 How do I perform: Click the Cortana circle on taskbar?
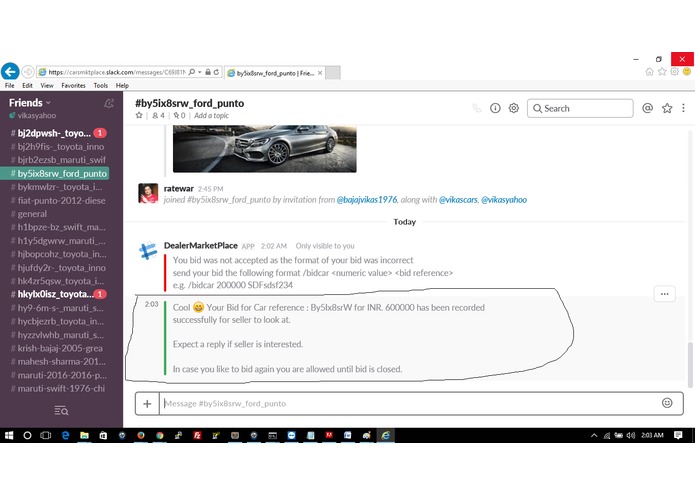pyautogui.click(x=27, y=436)
